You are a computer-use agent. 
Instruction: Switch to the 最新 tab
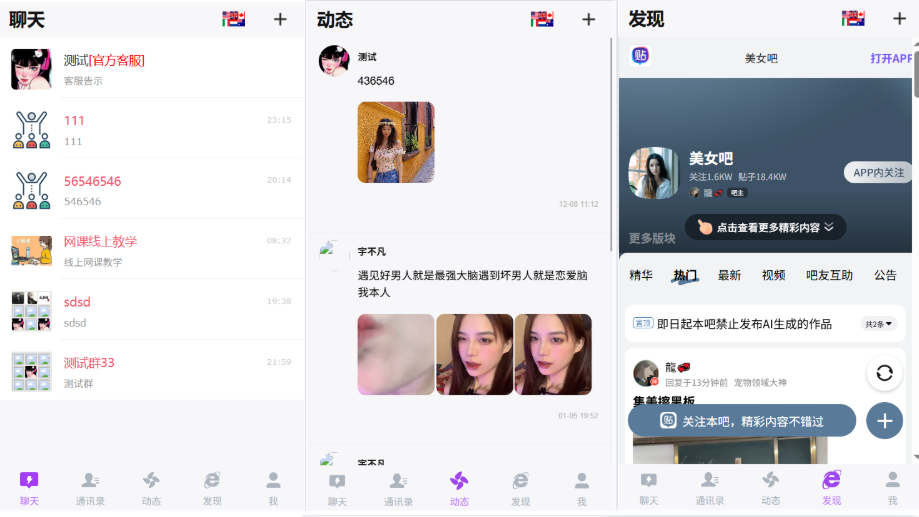(729, 275)
